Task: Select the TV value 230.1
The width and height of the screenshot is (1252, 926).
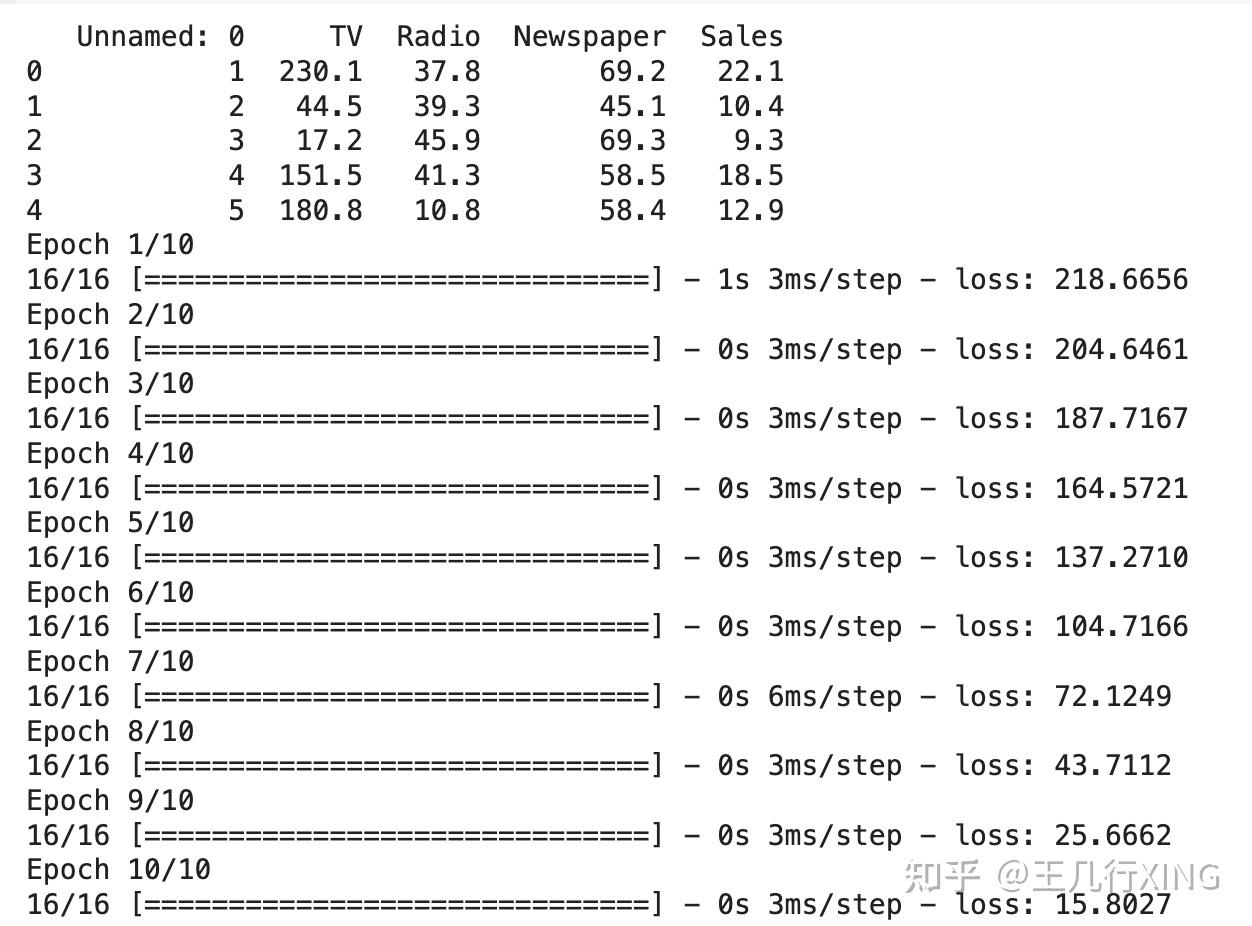Action: [x=320, y=72]
